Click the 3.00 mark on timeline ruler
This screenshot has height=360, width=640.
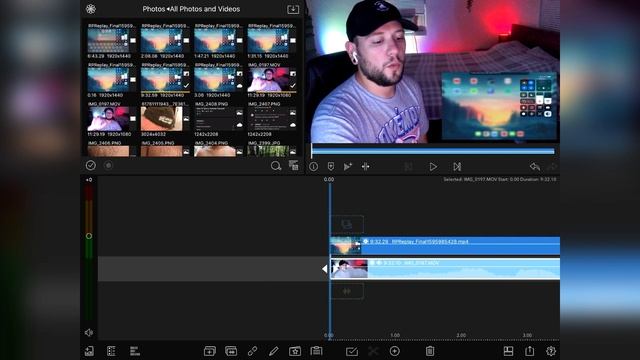tap(527, 335)
